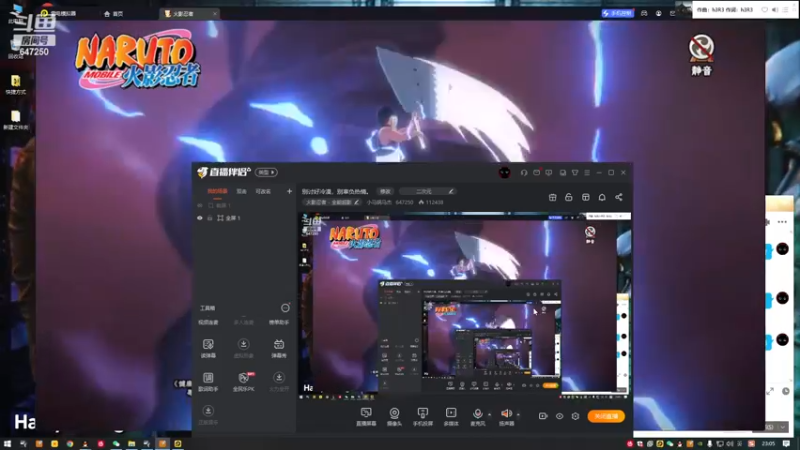The width and height of the screenshot is (800, 450).
Task: Click the popularity flame count 112438
Action: pos(431,203)
